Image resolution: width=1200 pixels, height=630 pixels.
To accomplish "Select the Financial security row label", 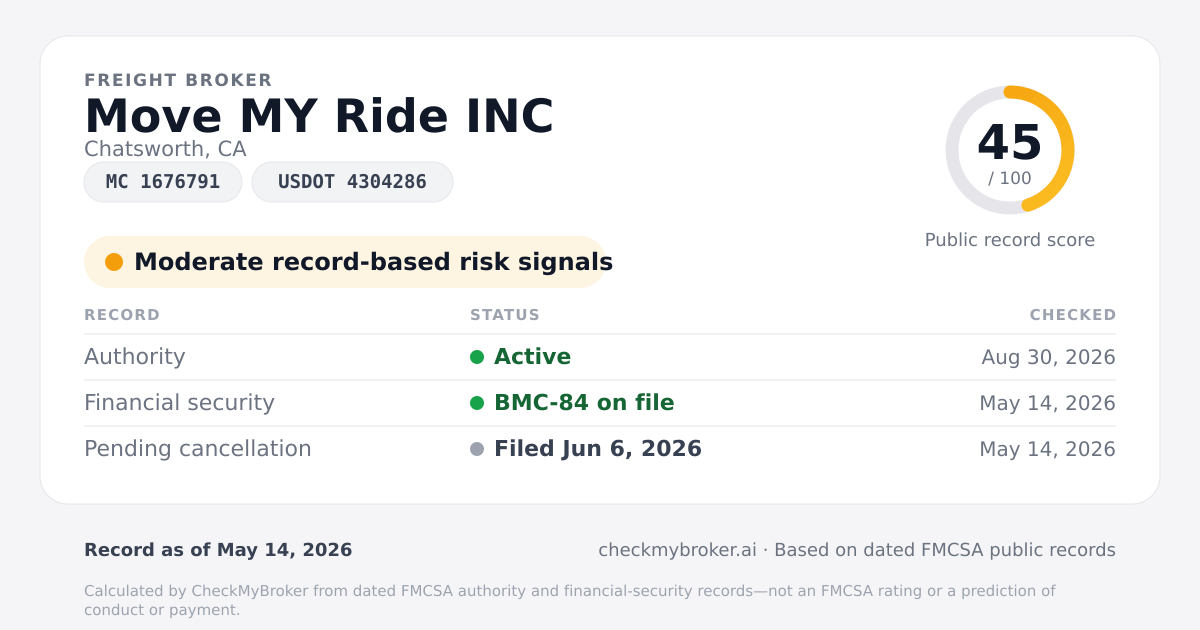I will click(179, 403).
